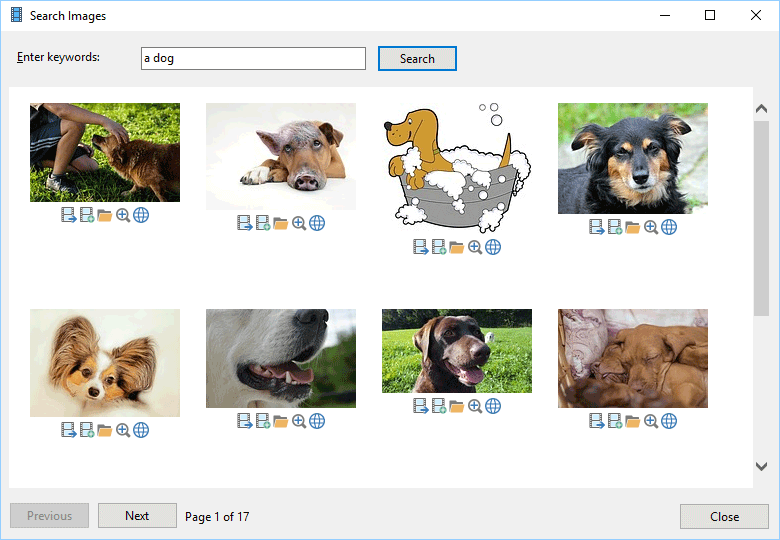The image size is (780, 540).
Task: Click the film-plus icon under the cartoon bathtub dog
Action: (x=439, y=247)
